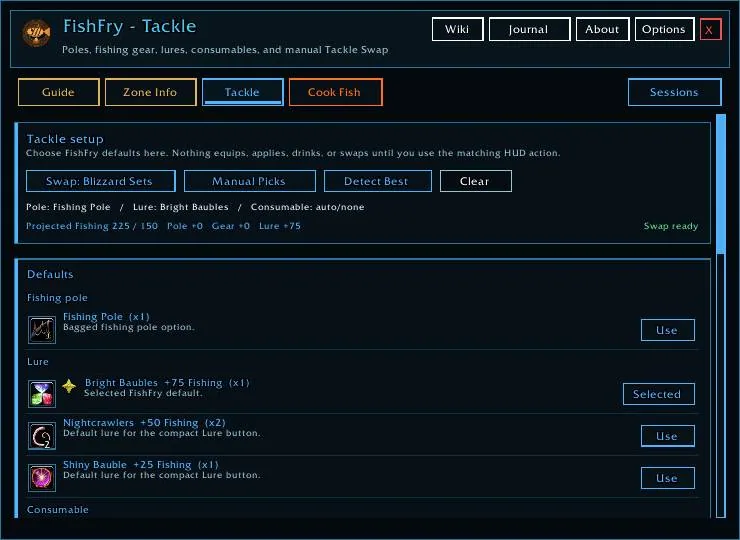The image size is (740, 540).
Task: Click Selected button for Bright Baubles
Action: (x=658, y=394)
